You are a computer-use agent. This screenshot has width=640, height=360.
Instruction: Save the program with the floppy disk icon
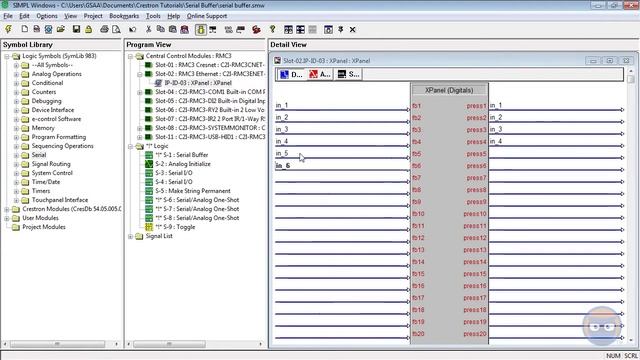pyautogui.click(x=76, y=29)
